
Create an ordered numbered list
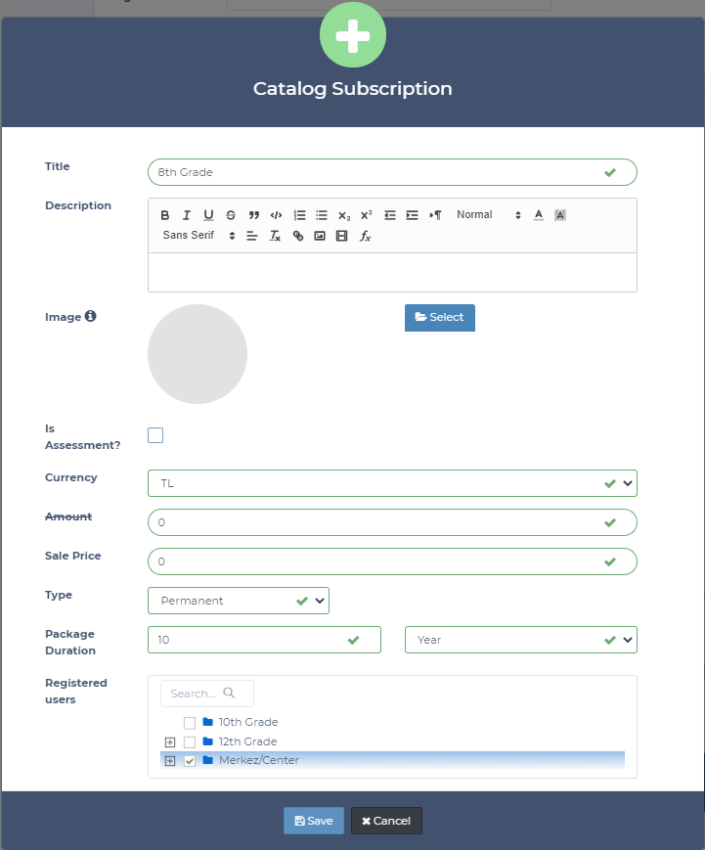tap(299, 215)
